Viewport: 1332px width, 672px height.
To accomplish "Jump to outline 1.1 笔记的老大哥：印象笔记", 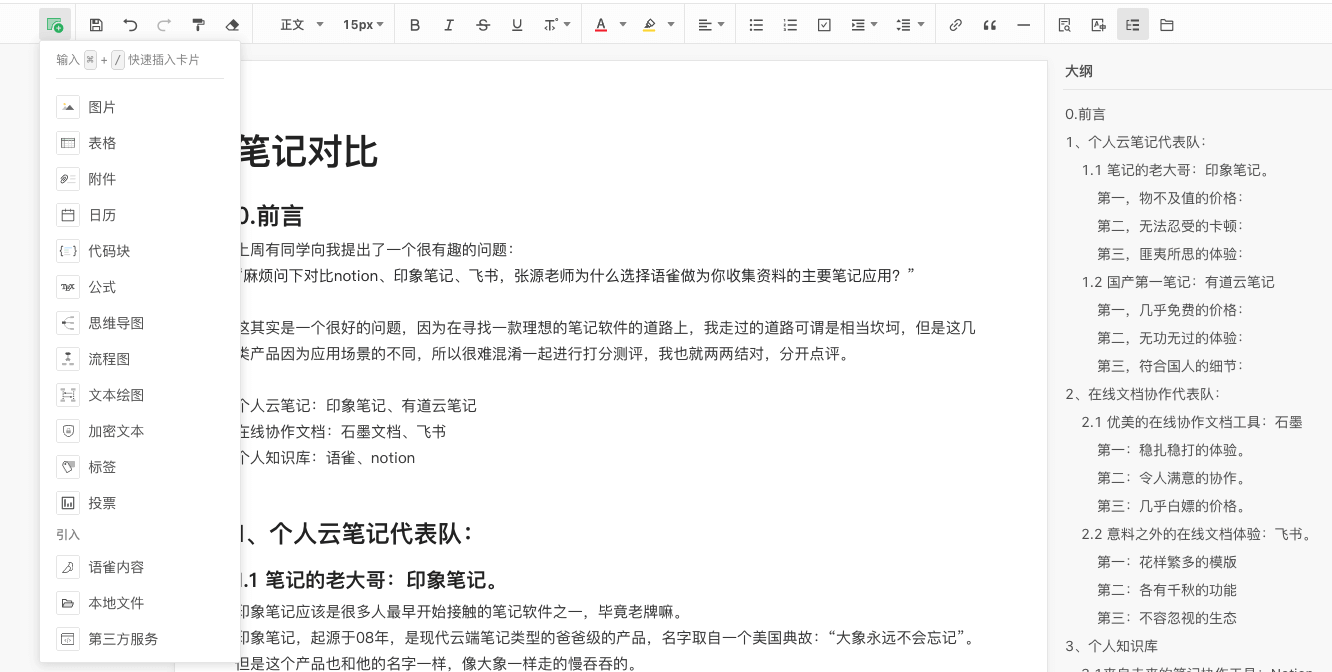I will [1176, 170].
